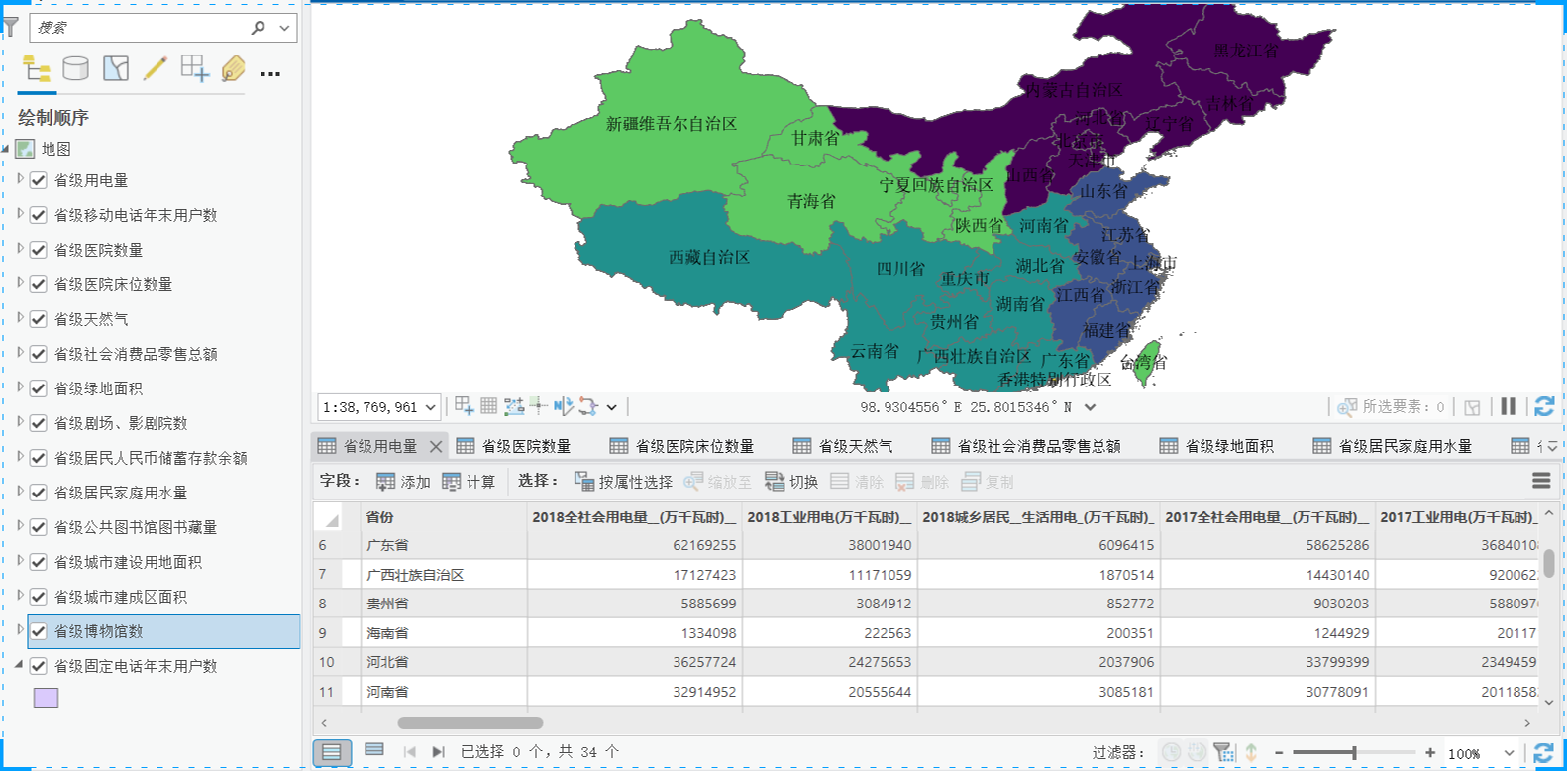Image resolution: width=1568 pixels, height=771 pixels.
Task: Click 切换 to switch selection
Action: click(791, 482)
